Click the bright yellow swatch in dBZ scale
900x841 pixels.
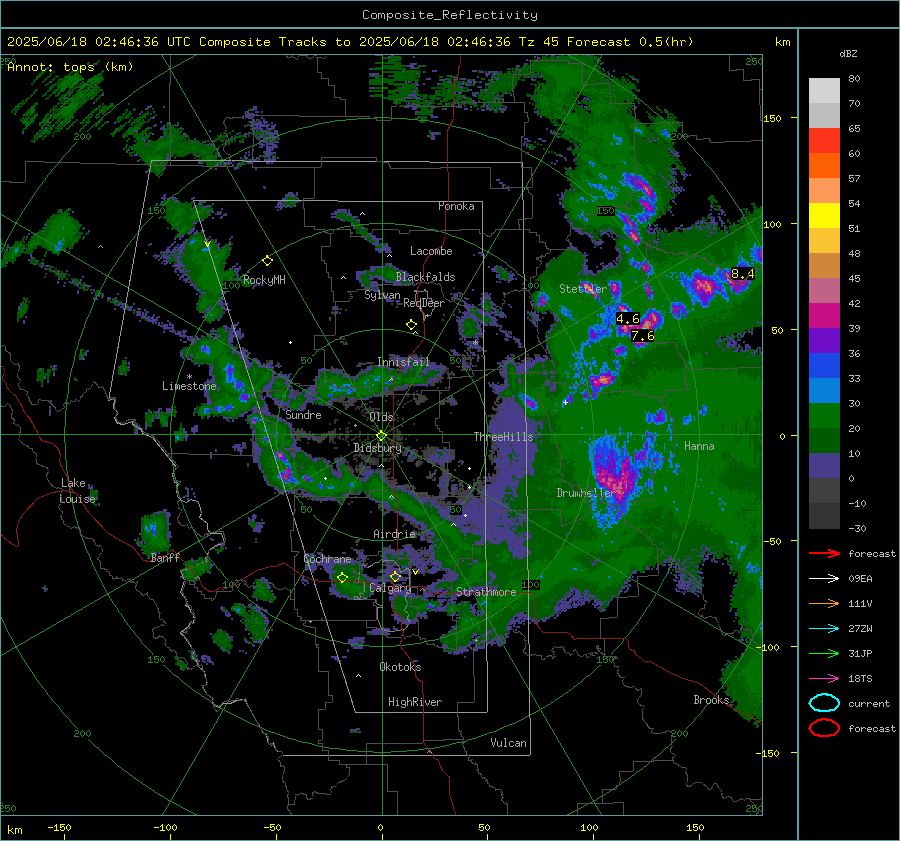824,216
